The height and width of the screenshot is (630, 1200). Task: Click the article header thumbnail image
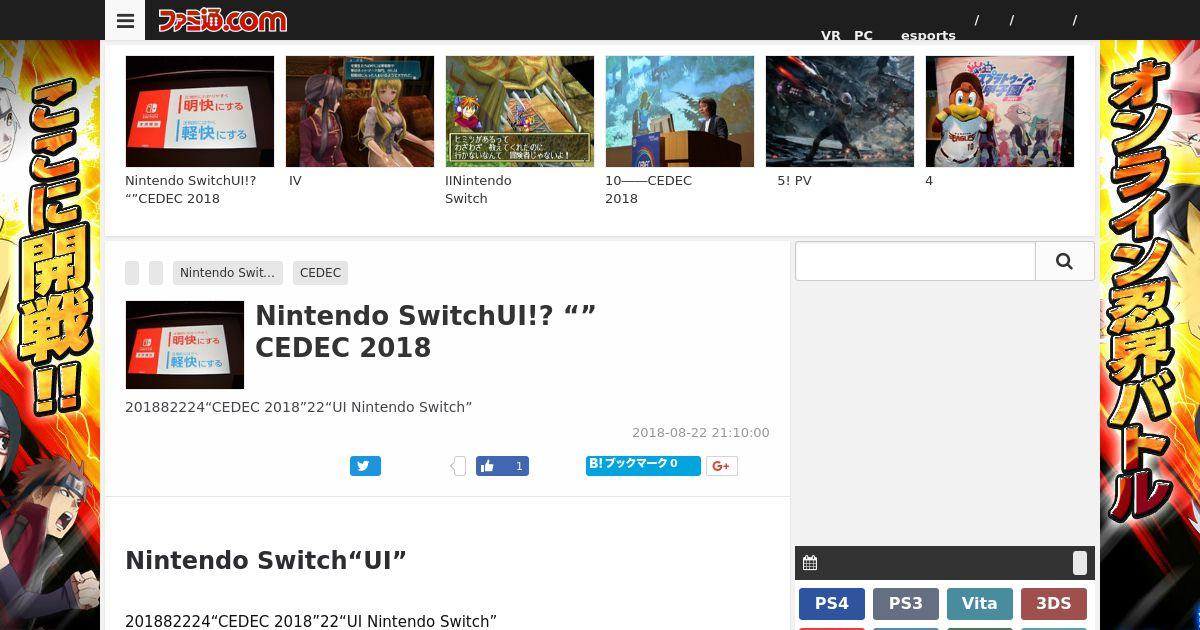pyautogui.click(x=185, y=345)
